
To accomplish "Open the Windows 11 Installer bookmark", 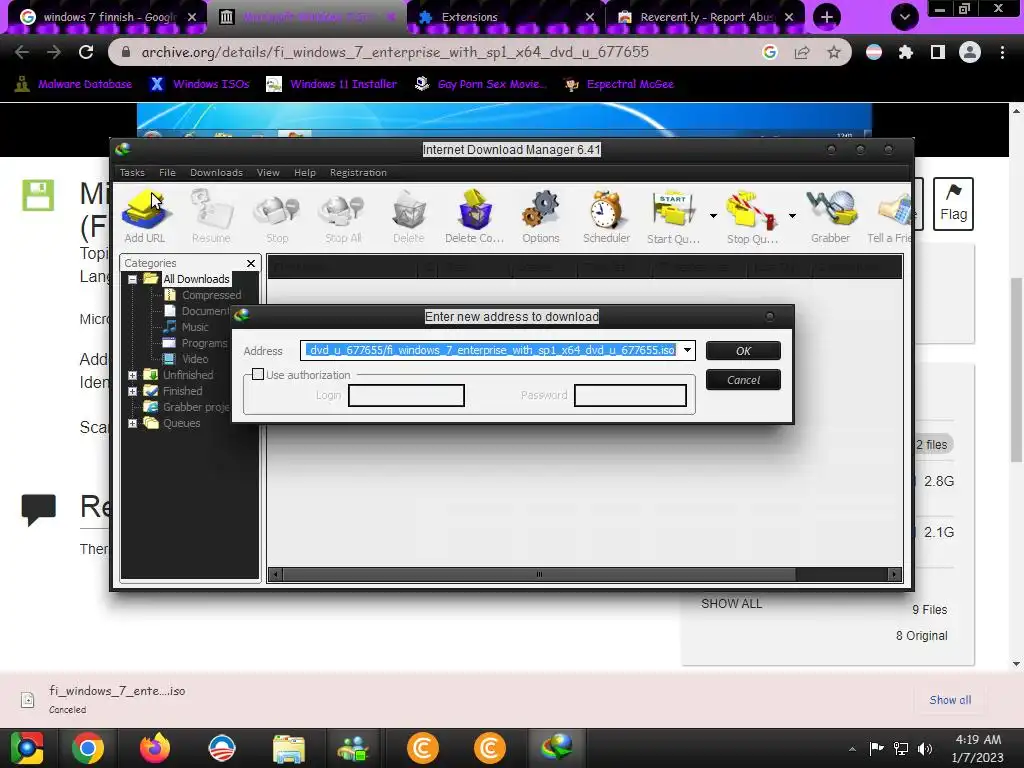I will [332, 84].
